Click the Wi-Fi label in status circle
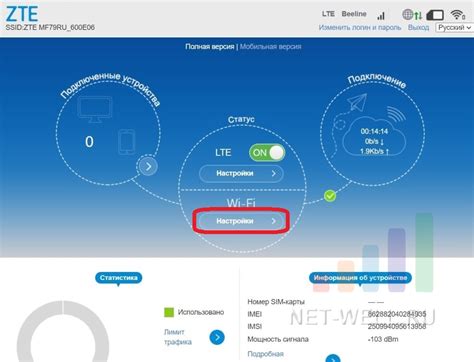 (x=241, y=203)
